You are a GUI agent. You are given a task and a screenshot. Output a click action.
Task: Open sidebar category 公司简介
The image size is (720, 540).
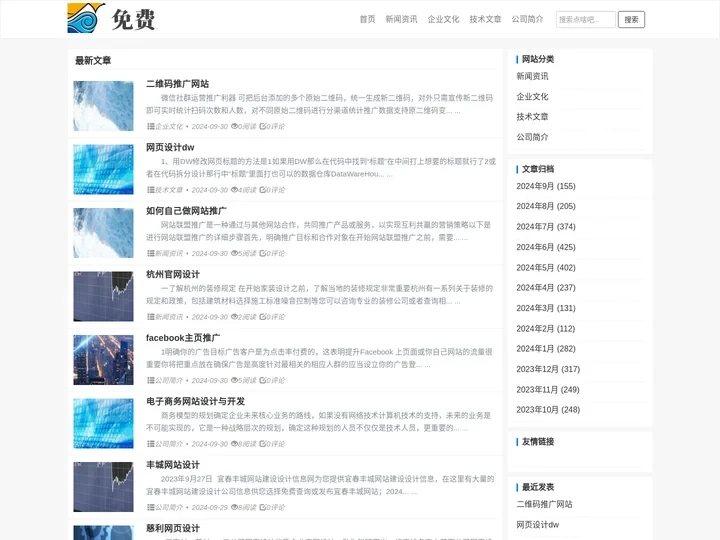tap(532, 137)
